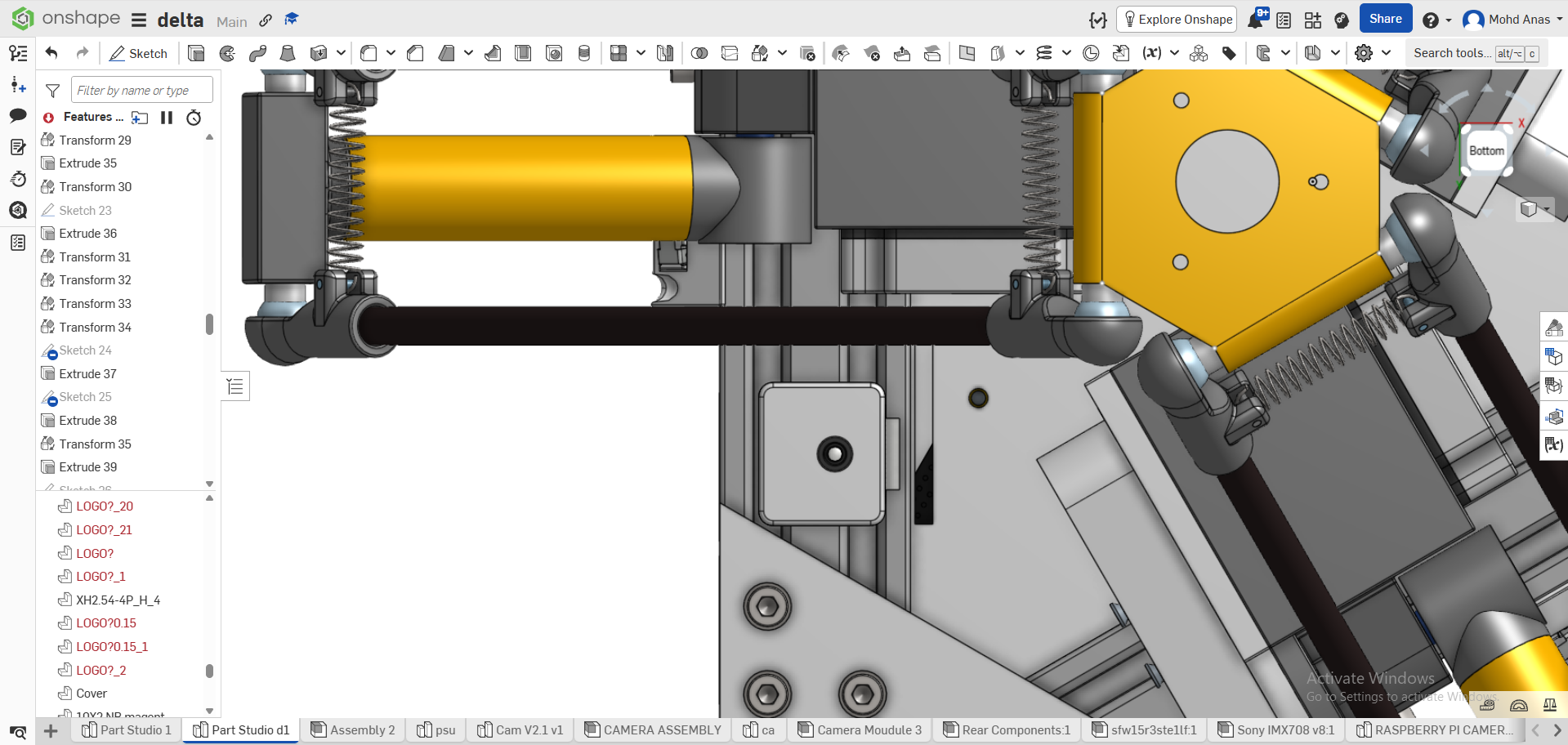Image resolution: width=1568 pixels, height=745 pixels.
Task: Click the Main branch label
Action: (x=232, y=22)
